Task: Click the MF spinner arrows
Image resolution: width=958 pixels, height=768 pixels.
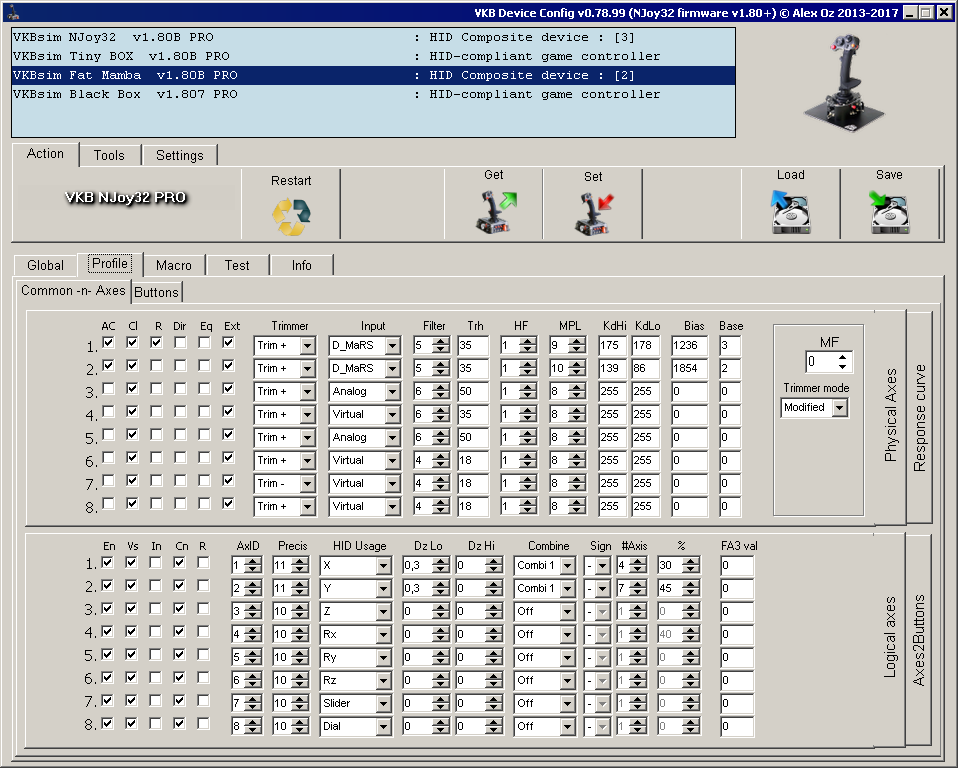Action: [x=843, y=362]
